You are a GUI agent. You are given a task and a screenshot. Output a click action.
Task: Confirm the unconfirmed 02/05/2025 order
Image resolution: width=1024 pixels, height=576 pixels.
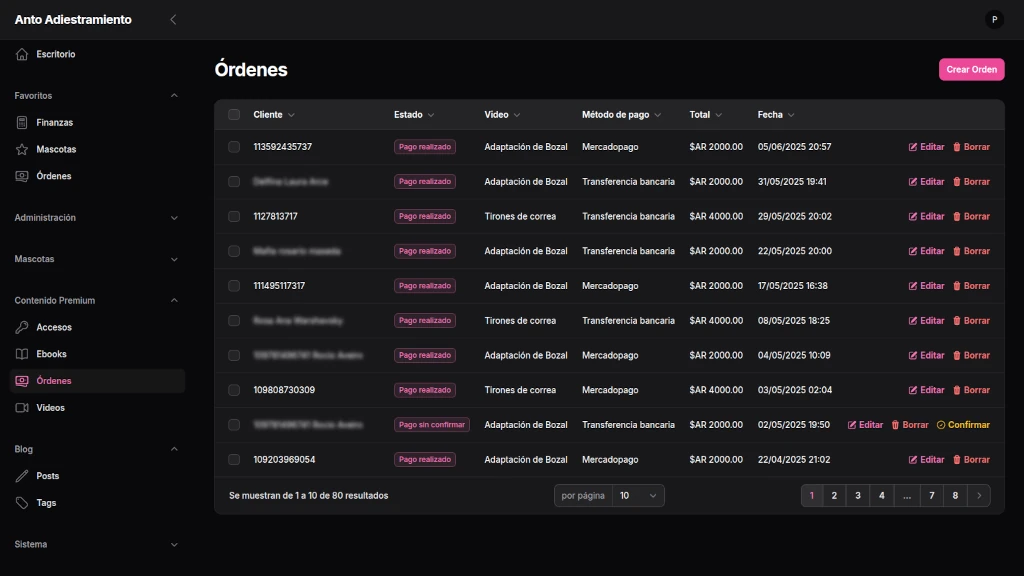(963, 425)
